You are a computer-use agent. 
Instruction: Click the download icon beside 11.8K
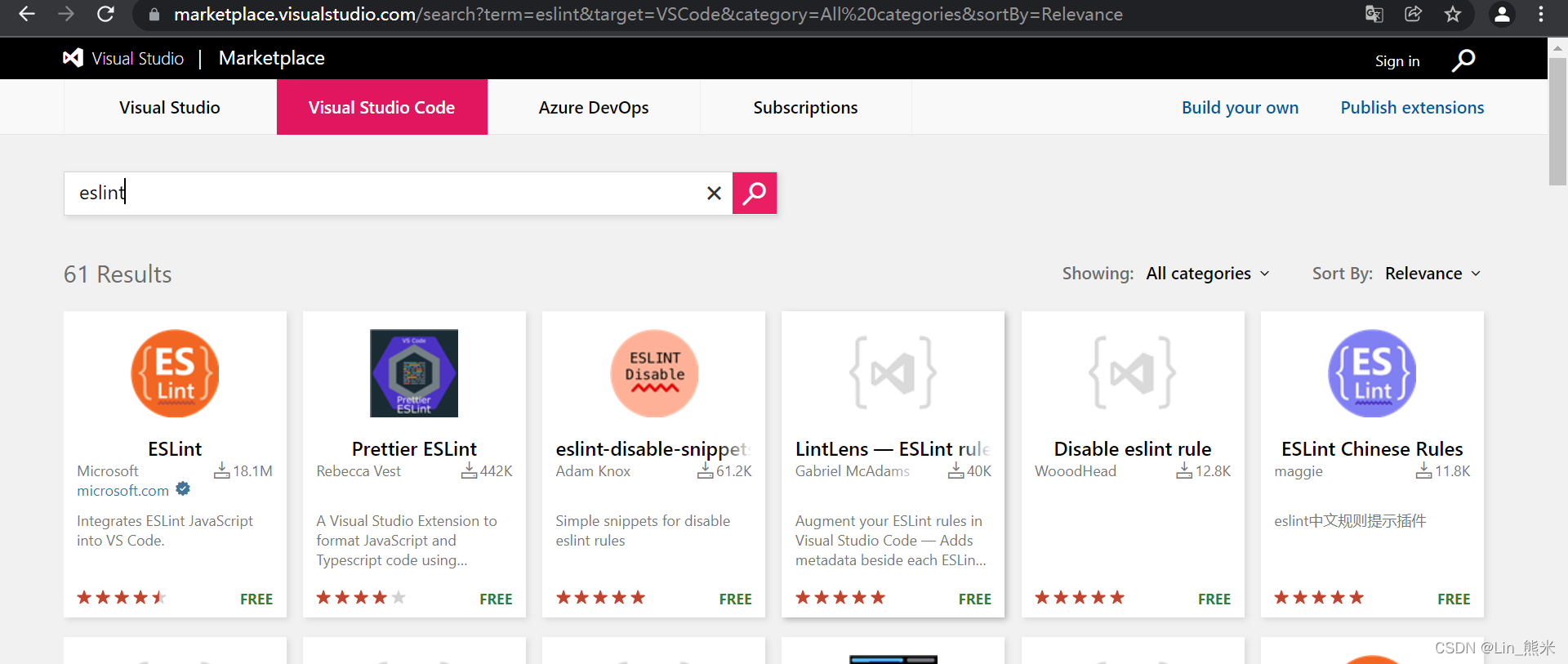pyautogui.click(x=1423, y=470)
